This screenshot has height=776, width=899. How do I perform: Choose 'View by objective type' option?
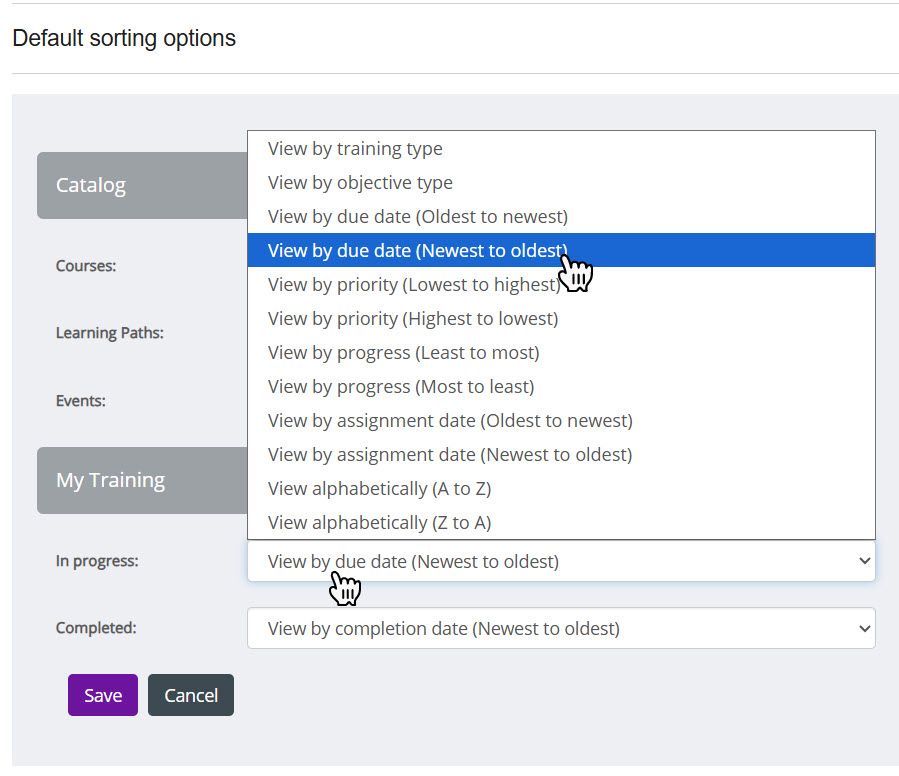[x=360, y=183]
